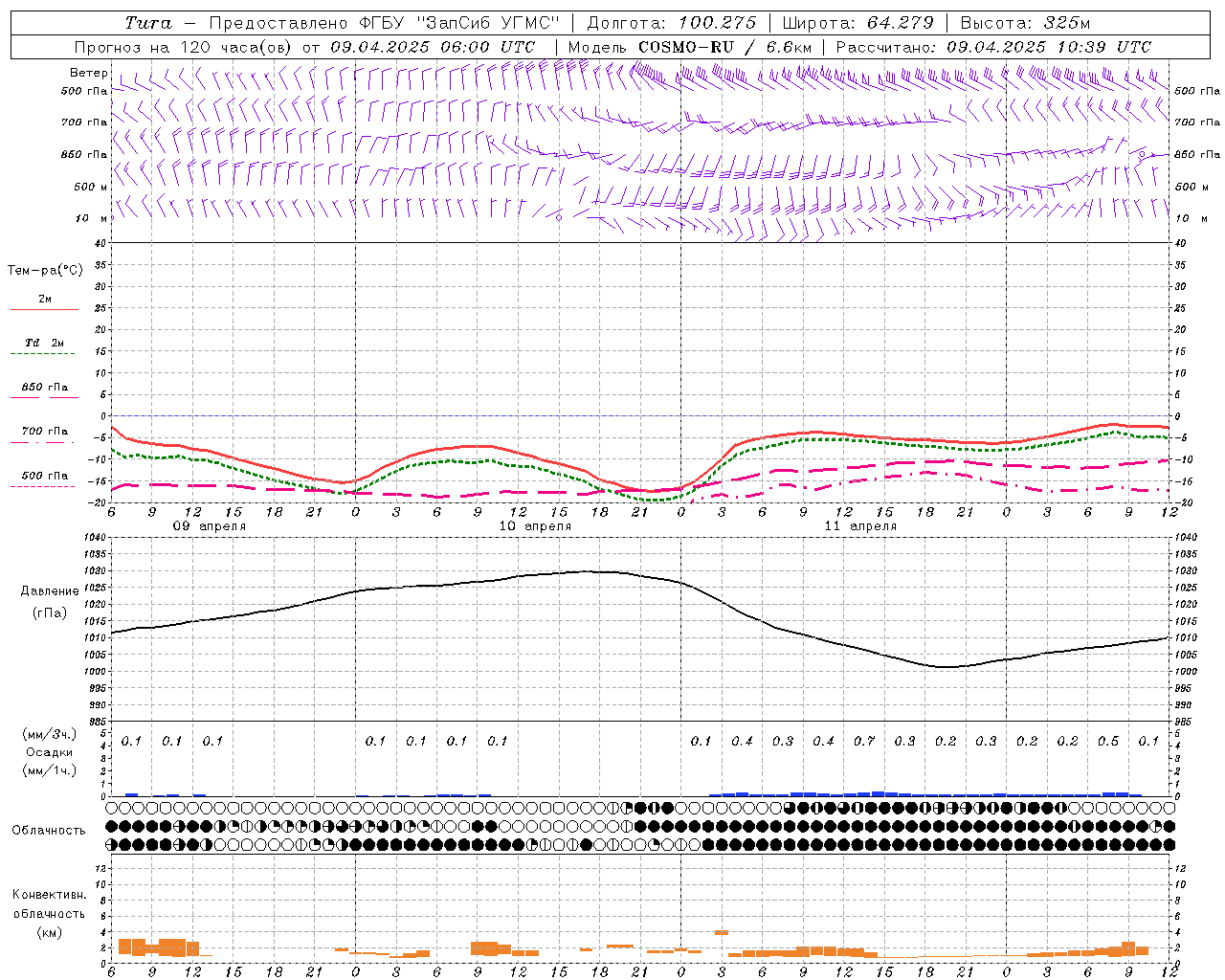Click the elevation text "Высота: 325м"
The height and width of the screenshot is (980, 1225).
tap(1025, 23)
